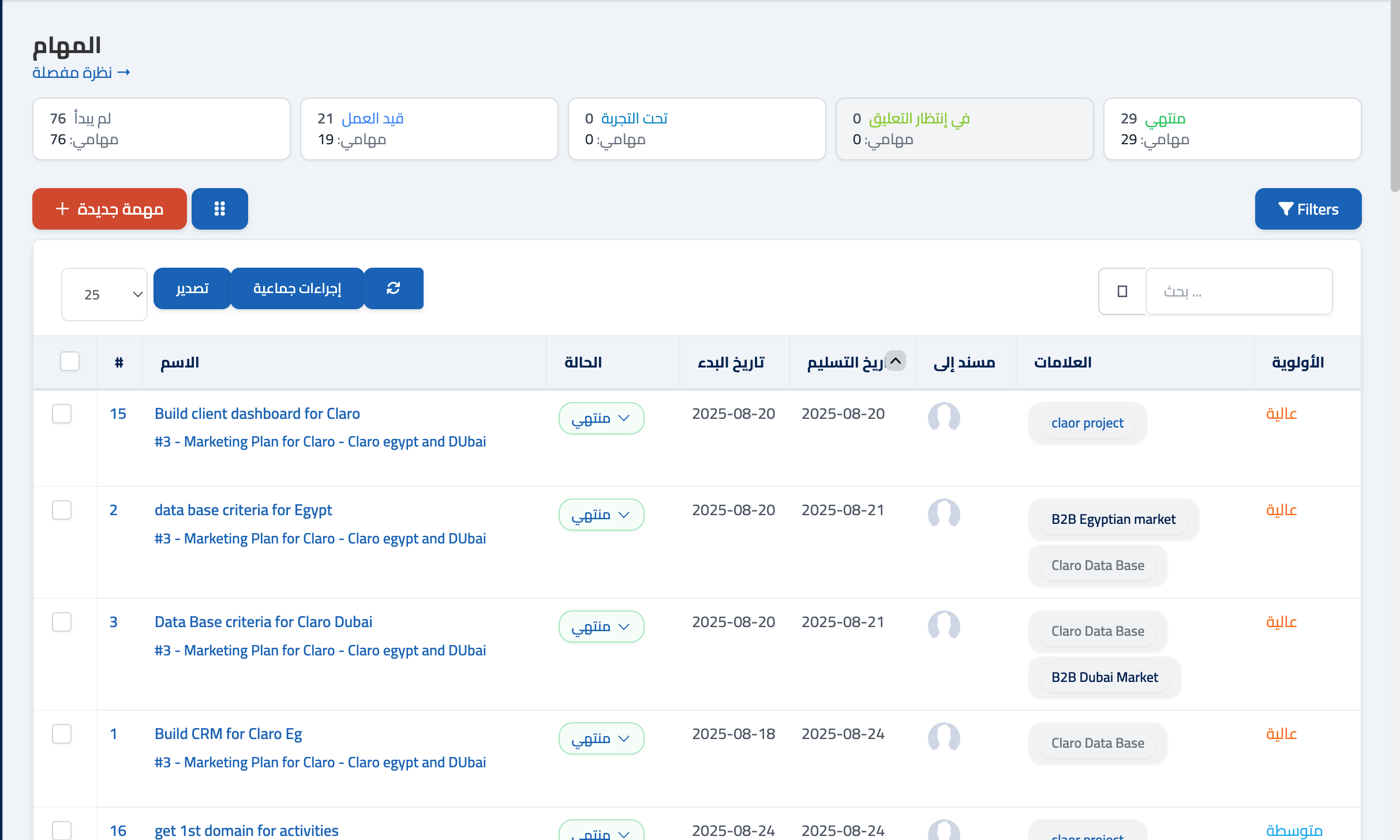Screen dimensions: 1400x840
Task: Select the checkbox for task 3
Action: click(x=62, y=622)
